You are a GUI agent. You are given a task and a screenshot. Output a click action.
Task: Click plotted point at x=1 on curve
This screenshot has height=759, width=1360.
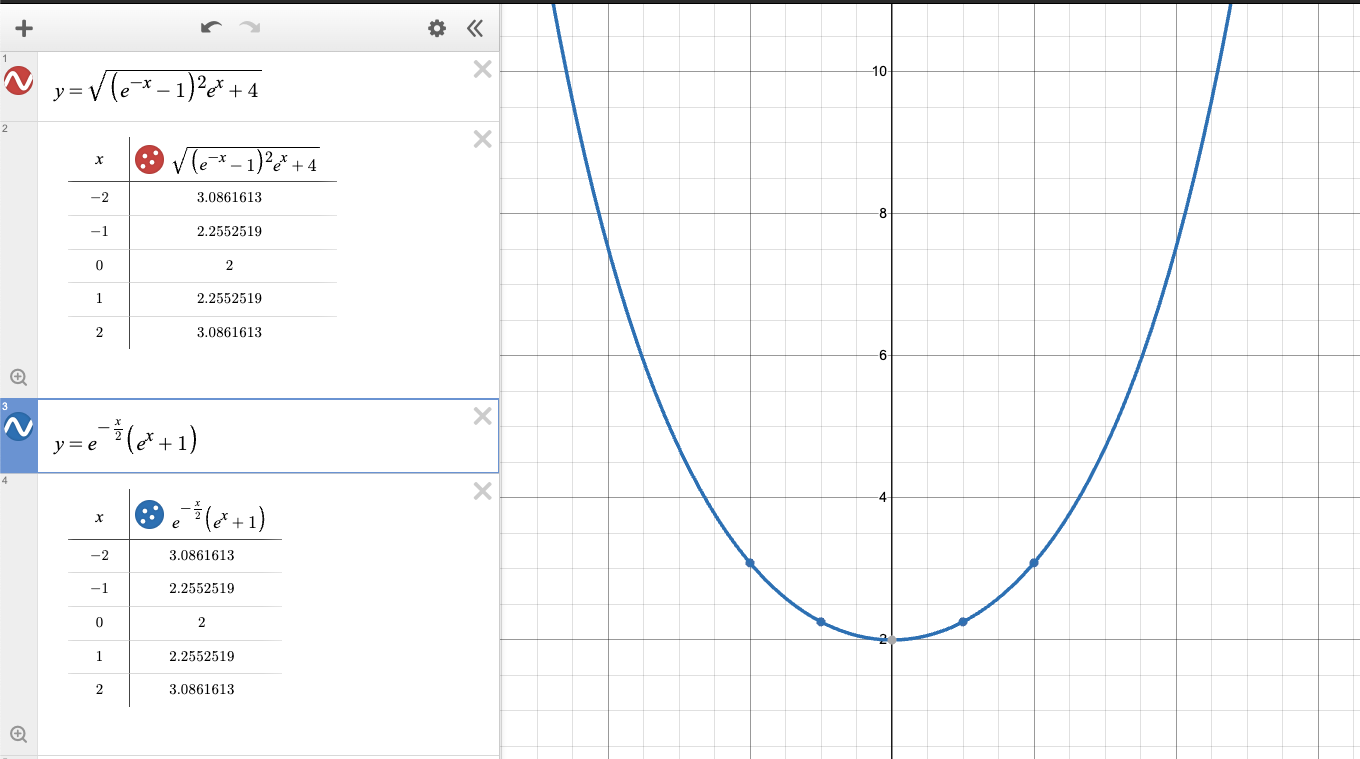[963, 622]
